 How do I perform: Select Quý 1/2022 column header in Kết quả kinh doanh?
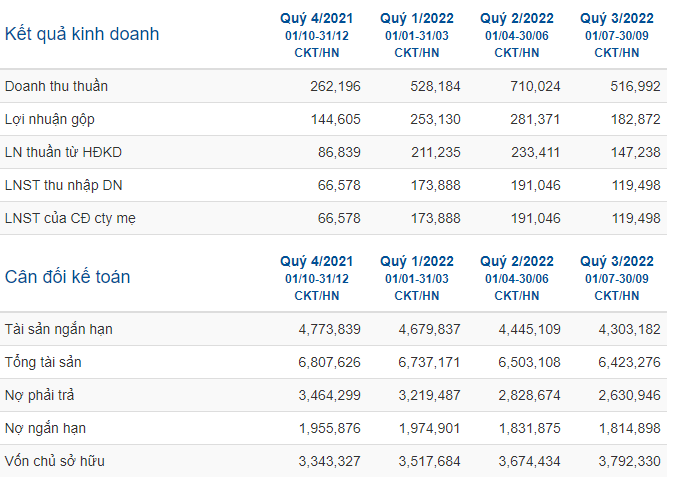417,35
